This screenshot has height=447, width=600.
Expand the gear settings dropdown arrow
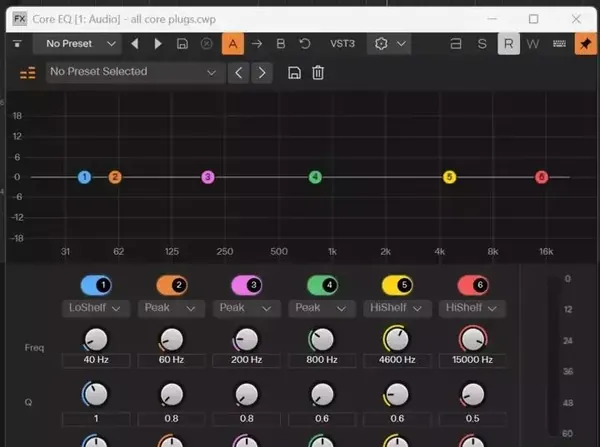pyautogui.click(x=401, y=44)
